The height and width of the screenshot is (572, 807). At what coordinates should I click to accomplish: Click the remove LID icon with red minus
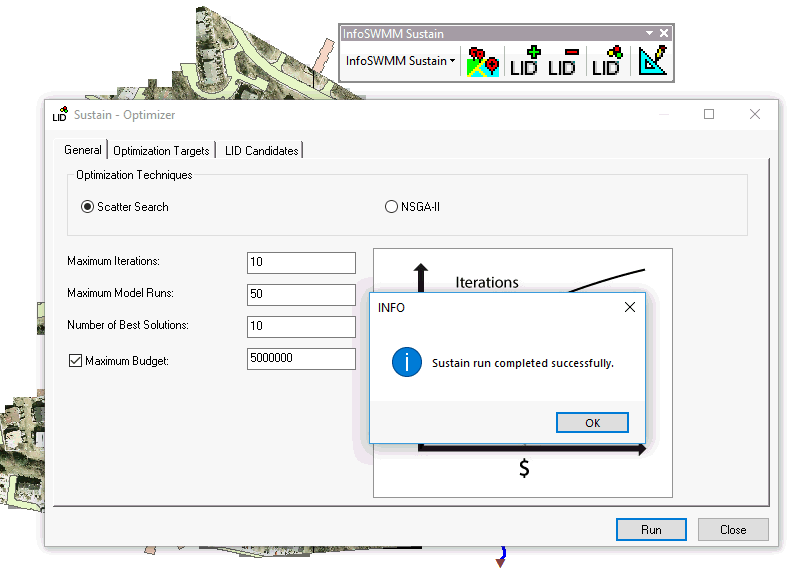coord(563,62)
